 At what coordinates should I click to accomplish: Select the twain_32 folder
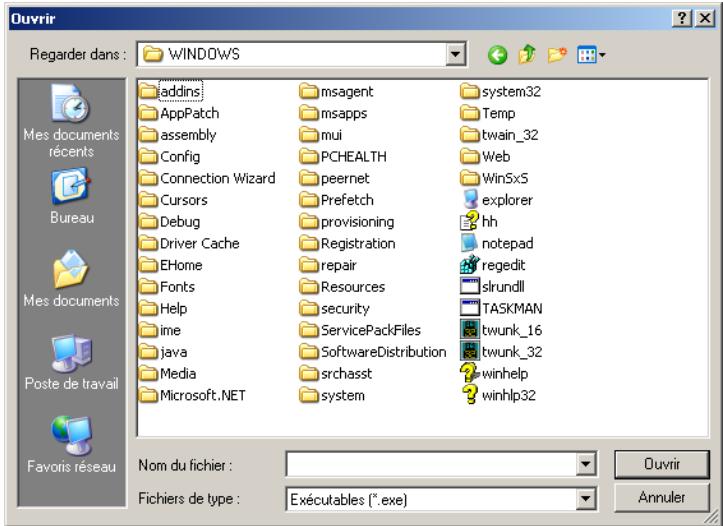pyautogui.click(x=500, y=135)
